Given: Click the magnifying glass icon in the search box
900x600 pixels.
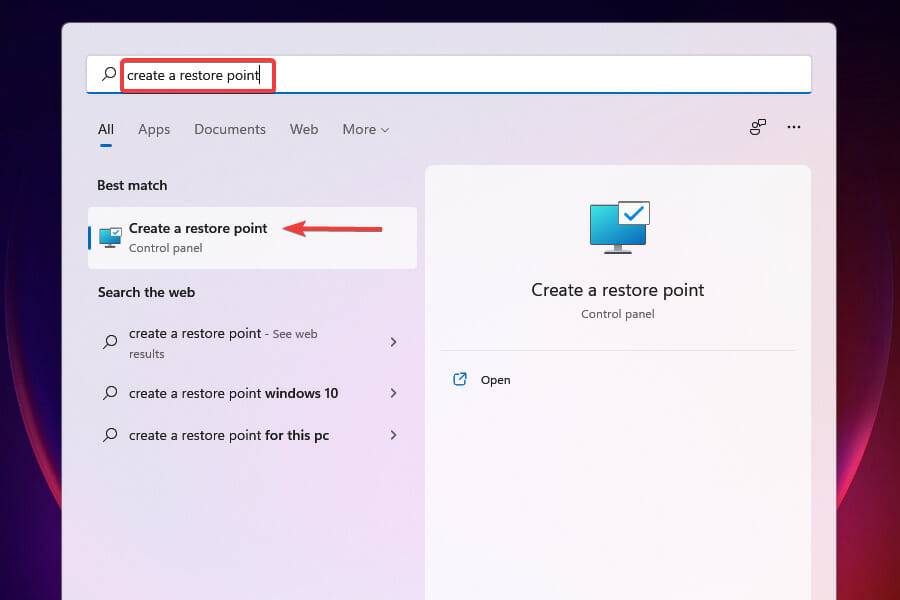Looking at the screenshot, I should 107,73.
